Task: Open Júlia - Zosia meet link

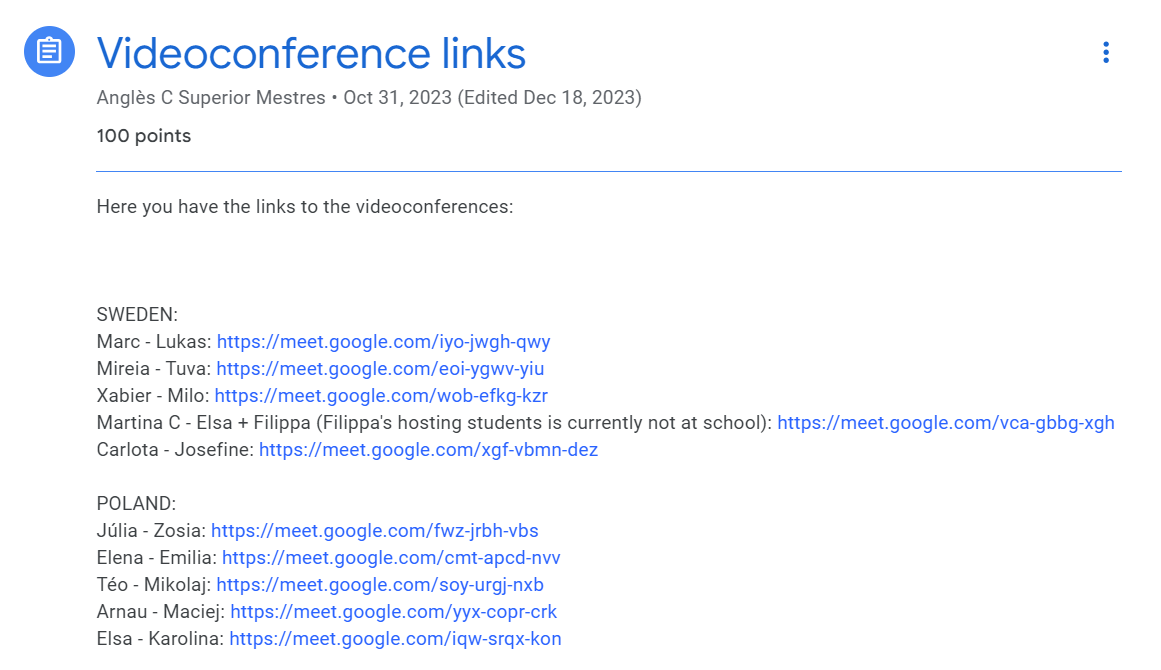Action: point(374,531)
